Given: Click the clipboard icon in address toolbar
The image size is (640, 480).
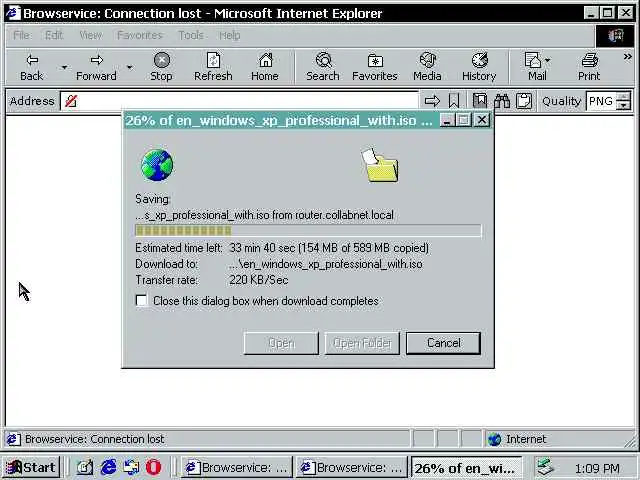Looking at the screenshot, I should [x=524, y=101].
